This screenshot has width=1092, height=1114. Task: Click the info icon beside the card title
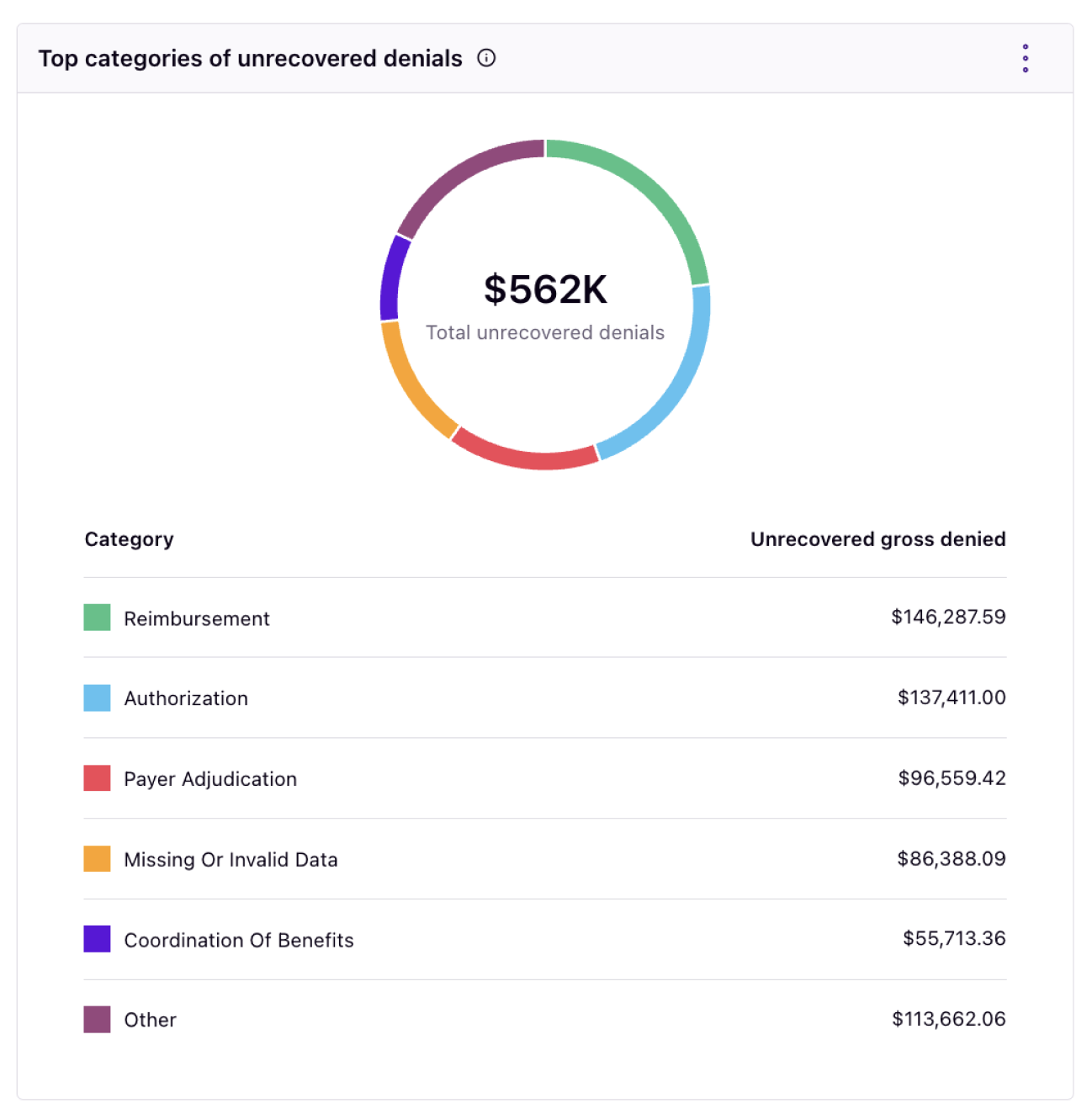pos(486,58)
